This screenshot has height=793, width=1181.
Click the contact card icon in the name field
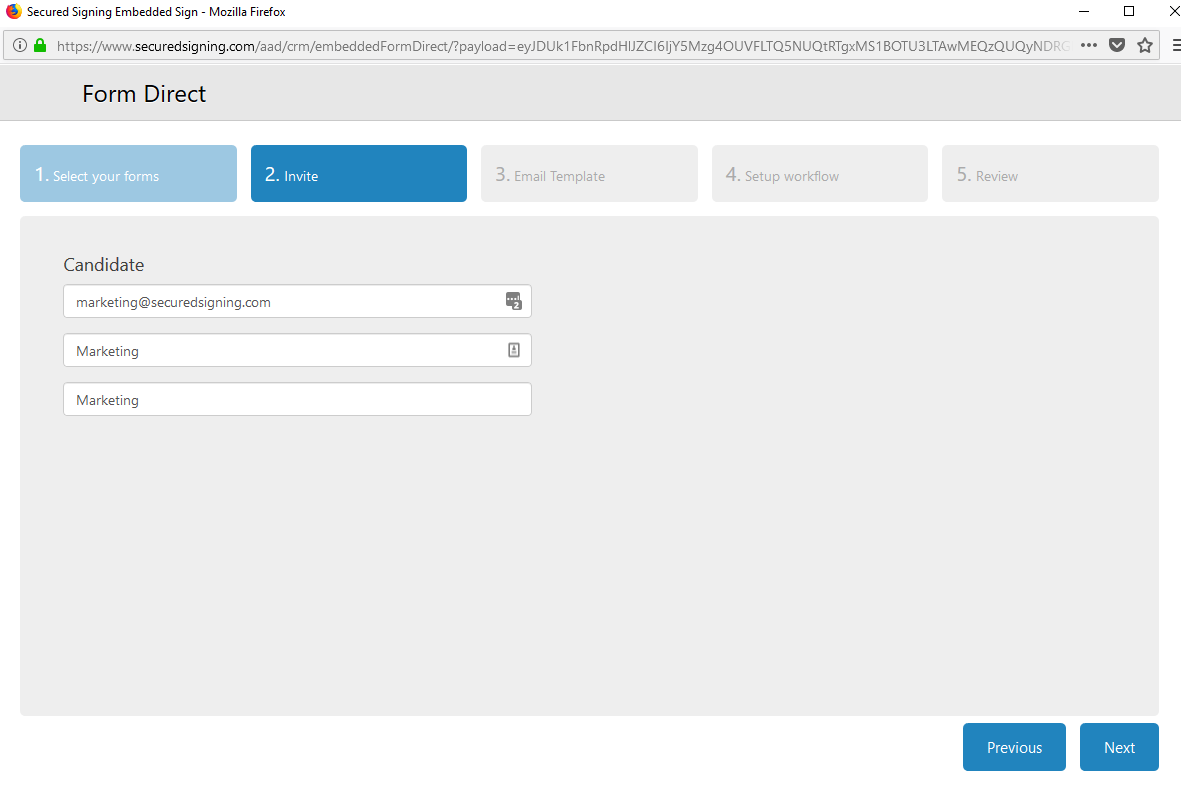click(513, 350)
